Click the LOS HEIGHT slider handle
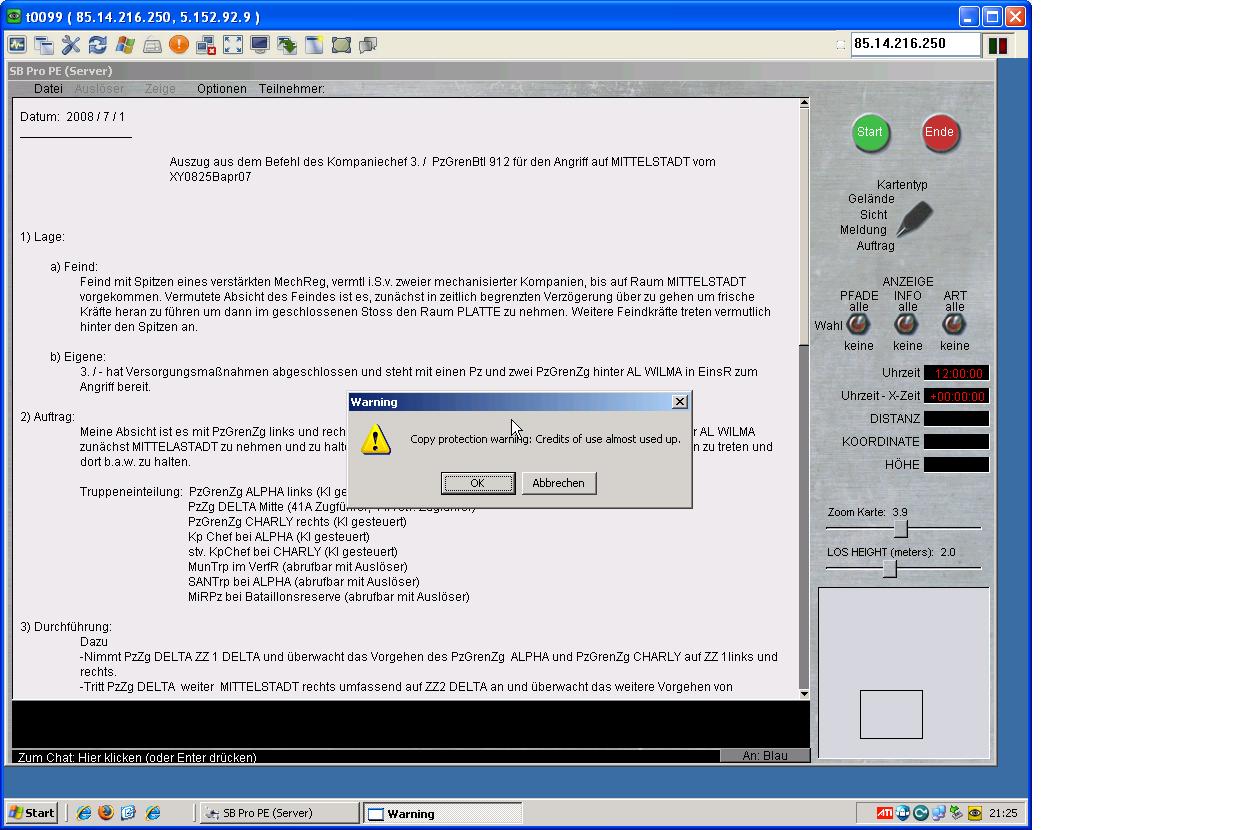The height and width of the screenshot is (830, 1260). pos(889,568)
